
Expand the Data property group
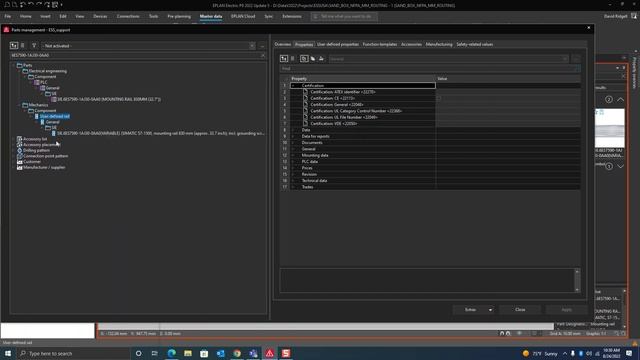click(293, 130)
